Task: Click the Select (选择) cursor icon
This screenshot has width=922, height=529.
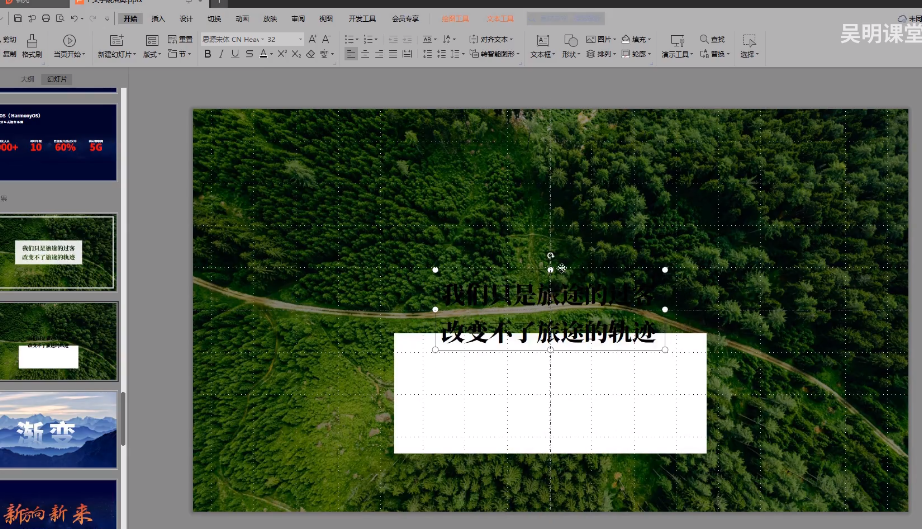Action: 749,41
